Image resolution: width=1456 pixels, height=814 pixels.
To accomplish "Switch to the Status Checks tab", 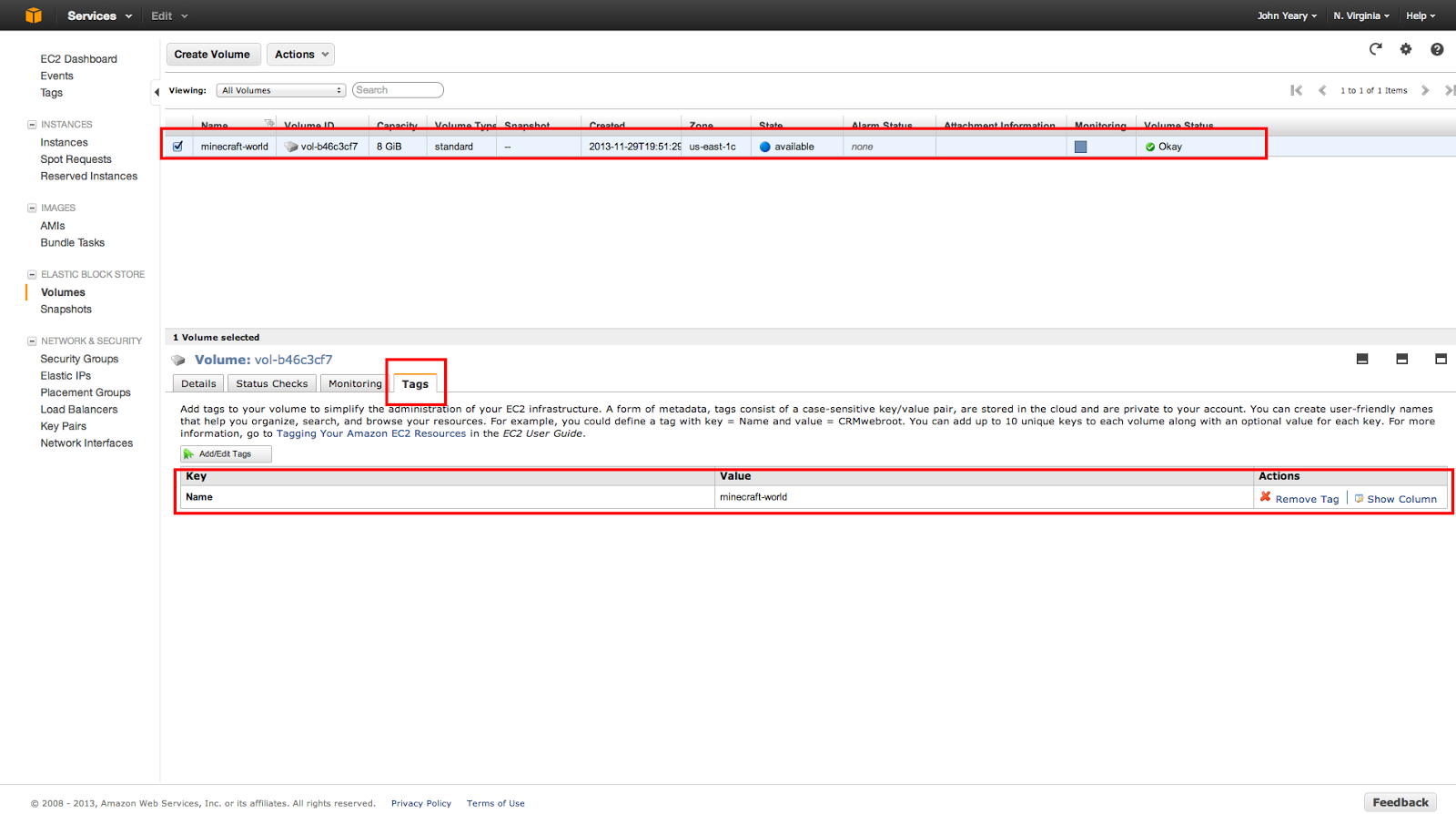I will [272, 384].
